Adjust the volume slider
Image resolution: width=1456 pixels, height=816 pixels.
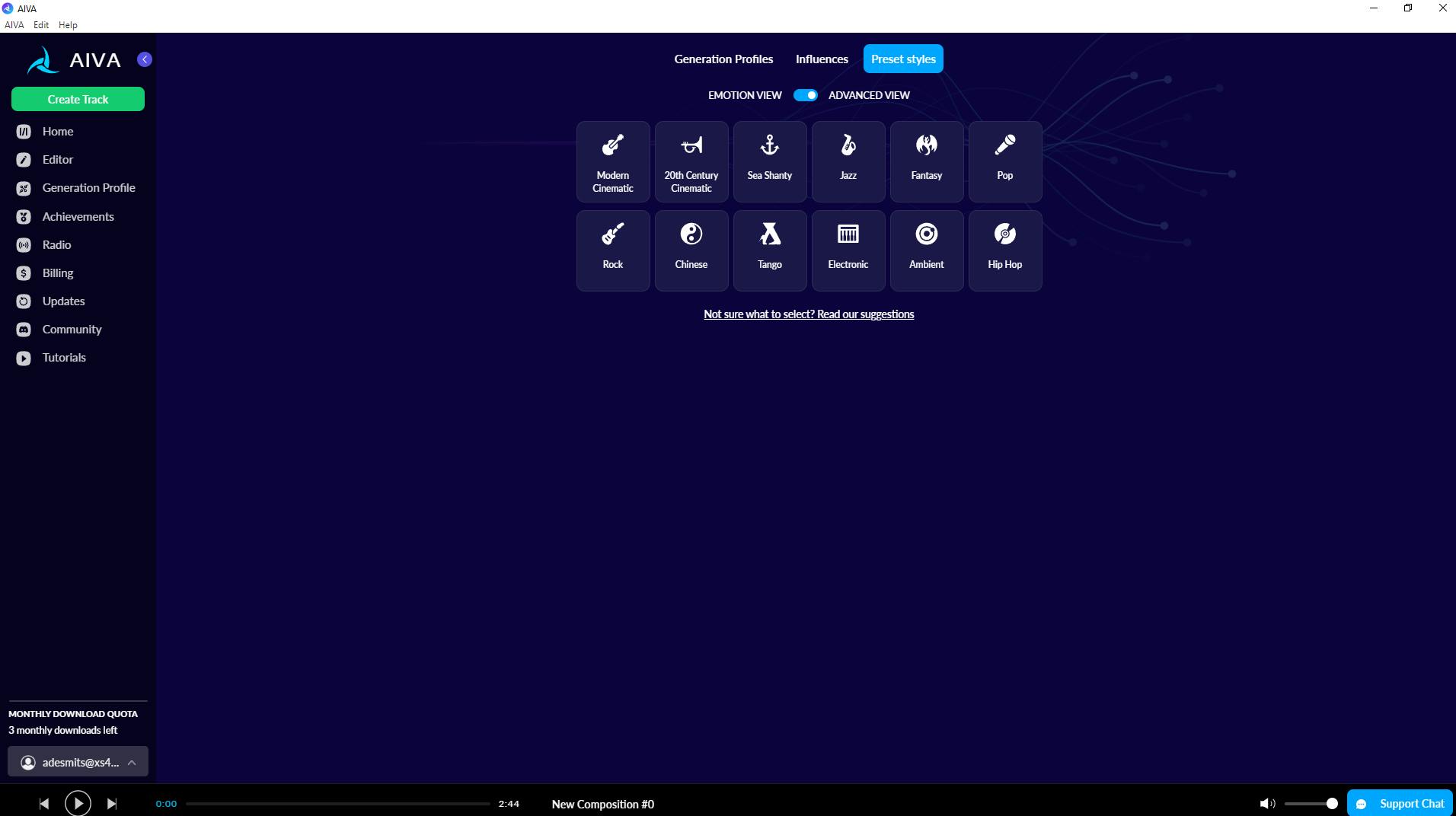coord(1310,804)
